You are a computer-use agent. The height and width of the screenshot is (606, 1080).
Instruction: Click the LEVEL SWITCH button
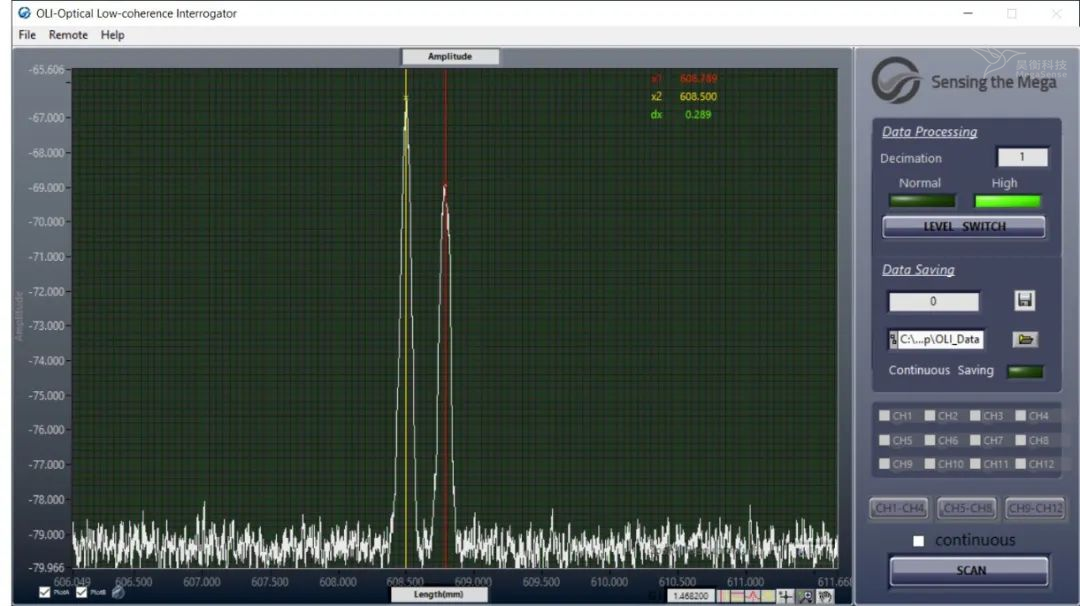[964, 227]
